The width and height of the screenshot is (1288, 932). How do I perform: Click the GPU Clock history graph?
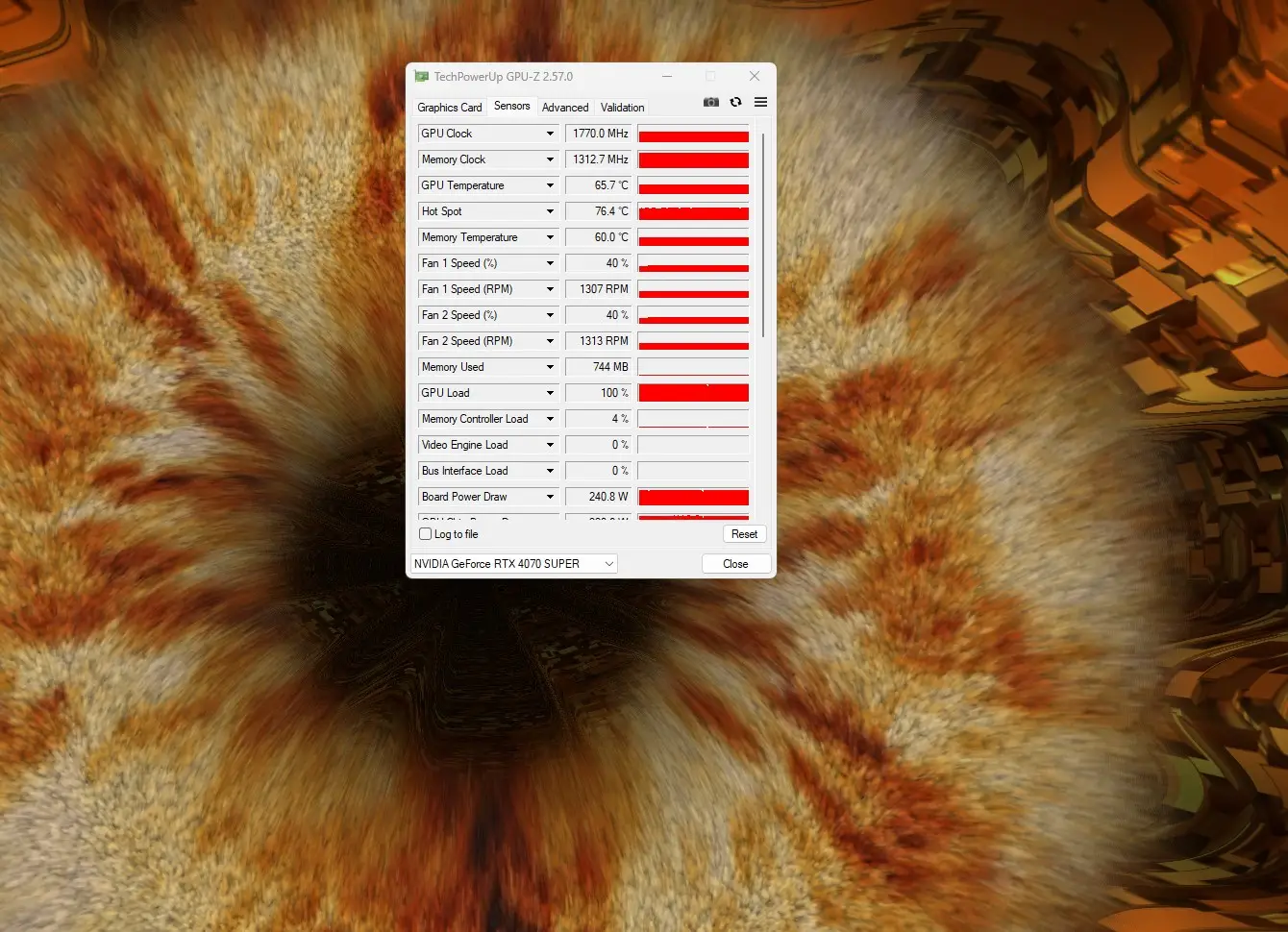pos(693,134)
